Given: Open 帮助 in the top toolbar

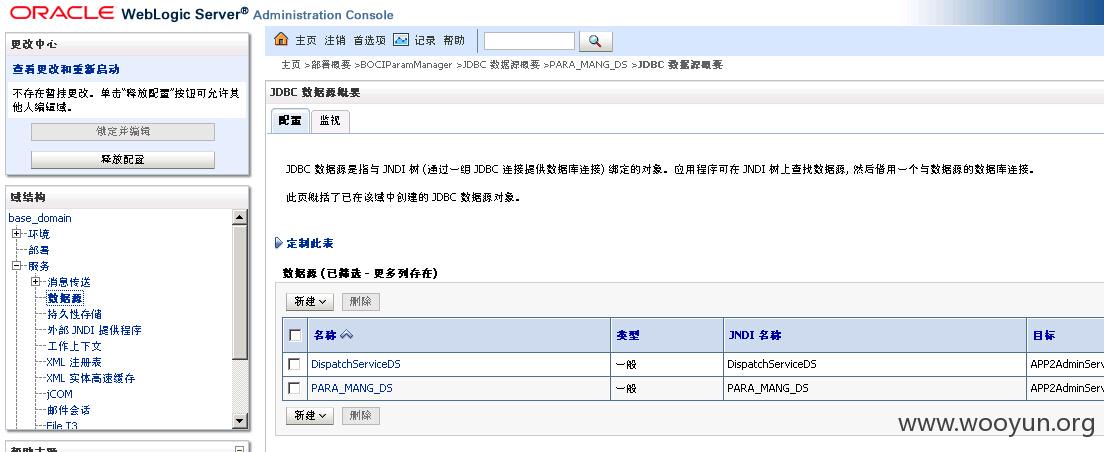Looking at the screenshot, I should [x=454, y=41].
